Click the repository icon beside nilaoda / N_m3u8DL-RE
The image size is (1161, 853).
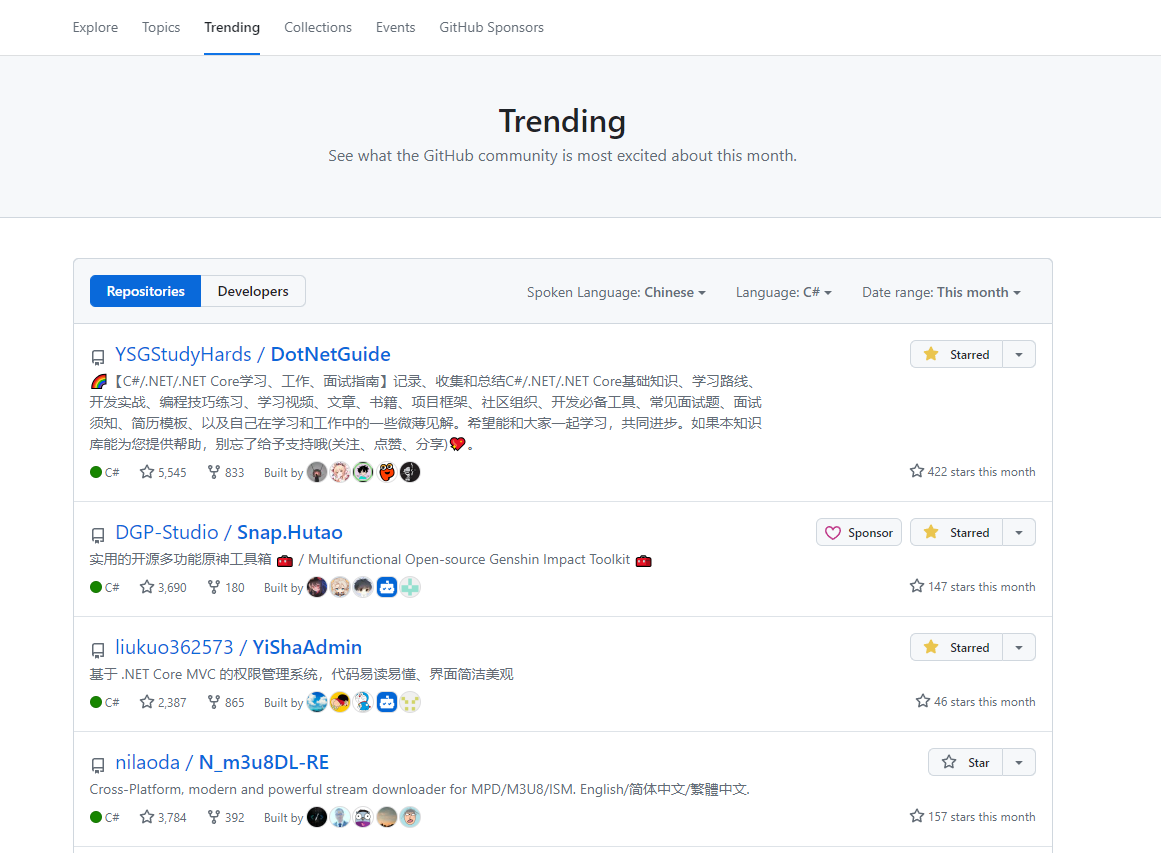pos(98,764)
